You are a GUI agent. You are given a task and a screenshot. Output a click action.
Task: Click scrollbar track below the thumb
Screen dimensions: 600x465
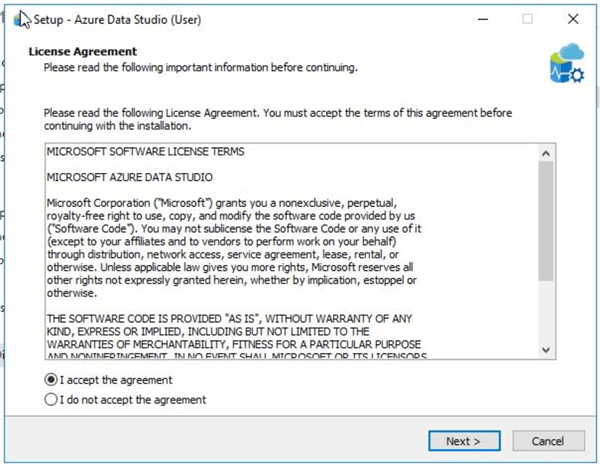tap(546, 315)
